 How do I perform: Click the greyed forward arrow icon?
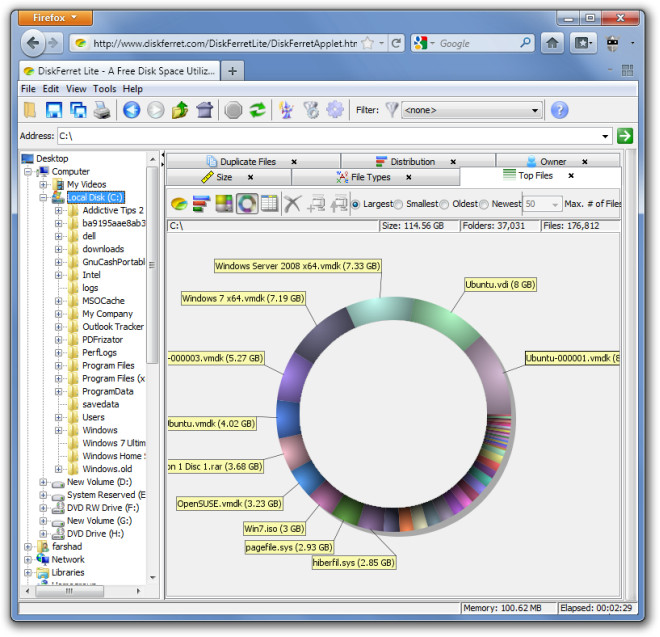pyautogui.click(x=155, y=110)
